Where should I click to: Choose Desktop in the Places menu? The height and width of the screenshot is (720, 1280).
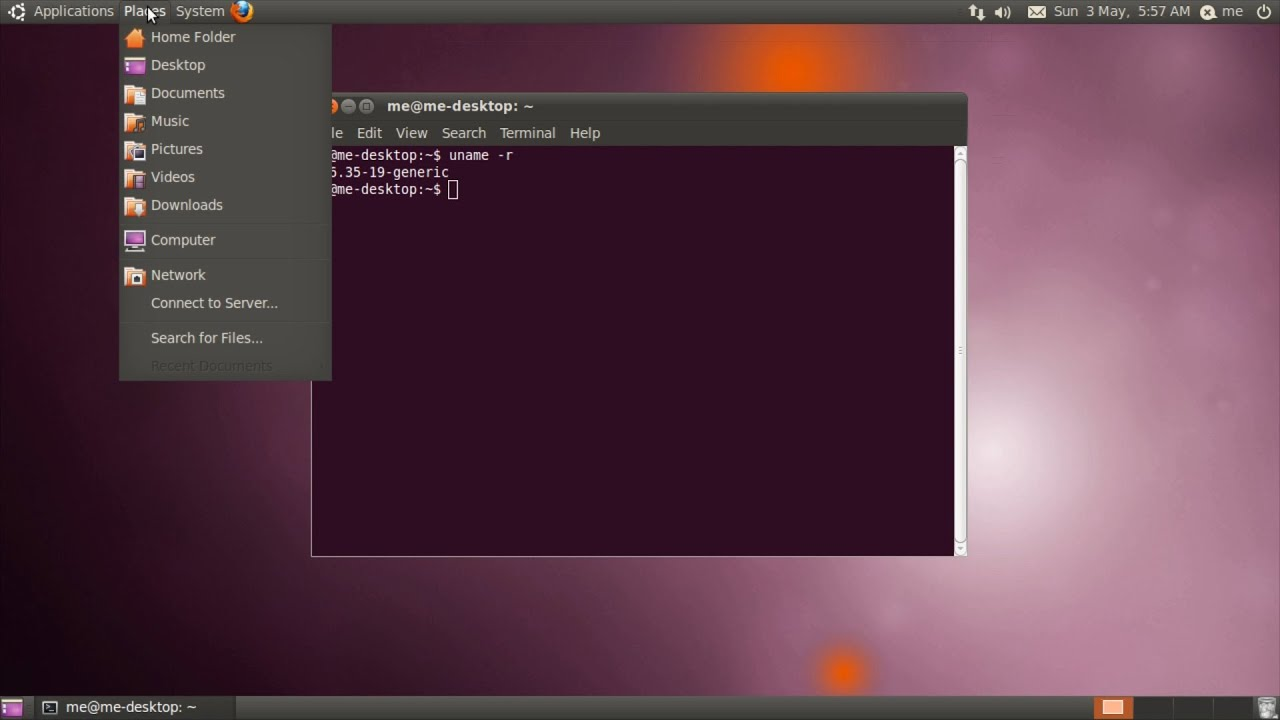tap(225, 65)
